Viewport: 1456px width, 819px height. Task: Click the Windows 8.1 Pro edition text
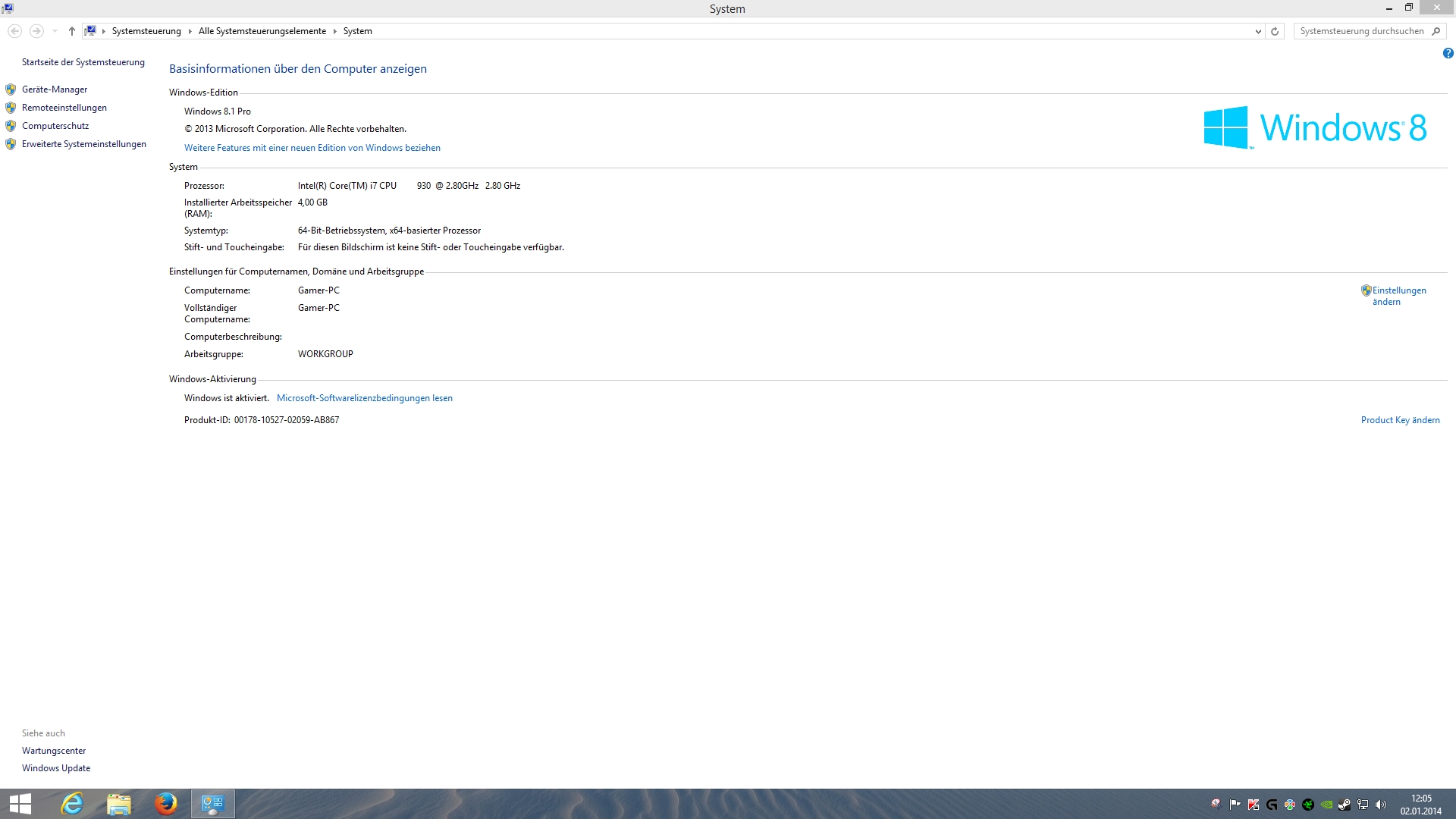pos(218,111)
